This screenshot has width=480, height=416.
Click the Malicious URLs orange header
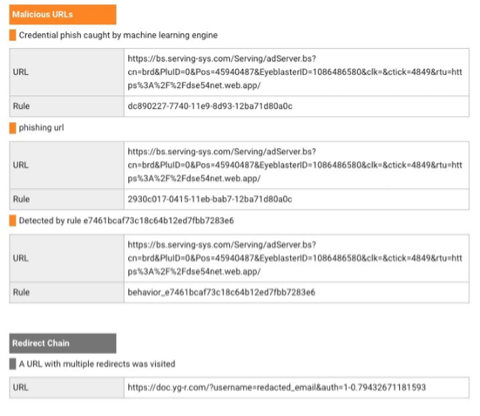click(x=63, y=14)
